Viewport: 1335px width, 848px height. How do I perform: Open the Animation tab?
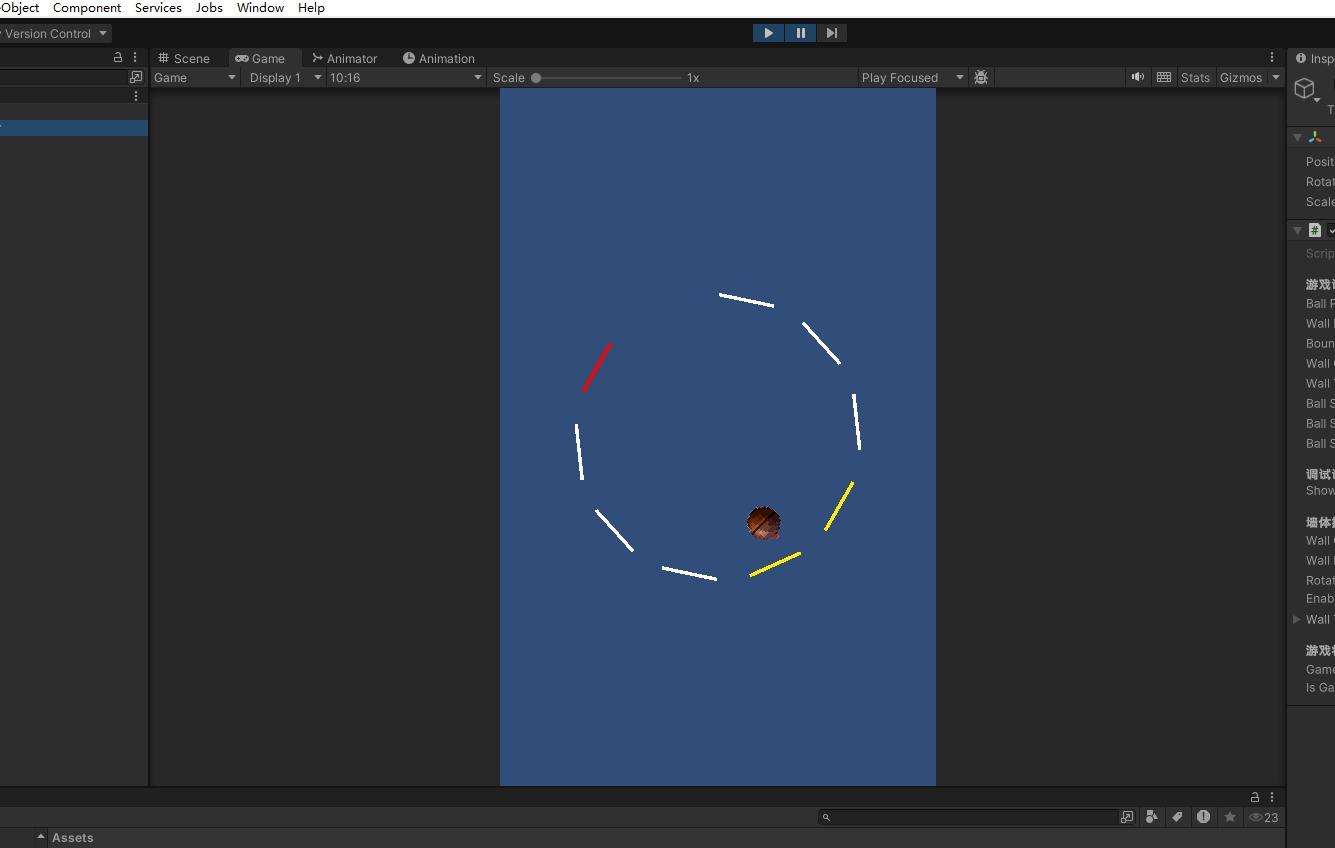click(x=439, y=58)
